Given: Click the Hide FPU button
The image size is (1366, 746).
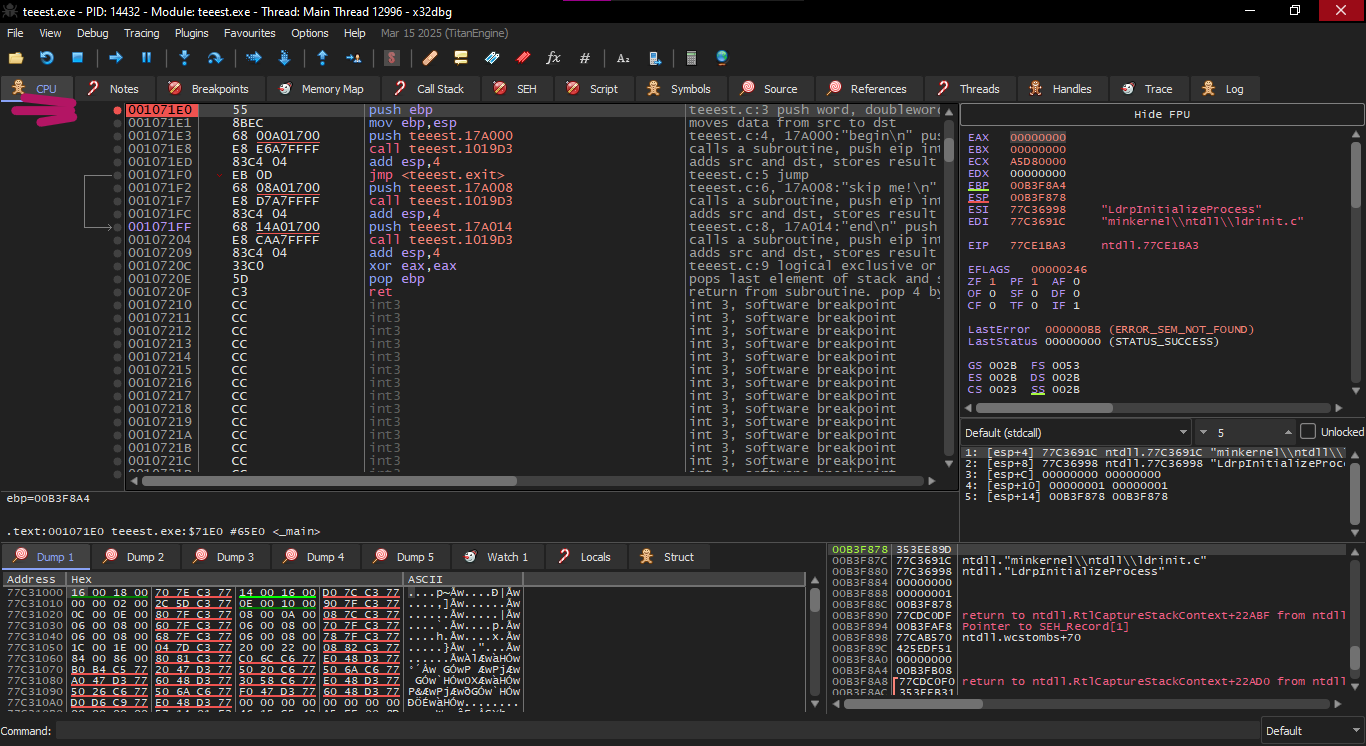Looking at the screenshot, I should point(1161,114).
